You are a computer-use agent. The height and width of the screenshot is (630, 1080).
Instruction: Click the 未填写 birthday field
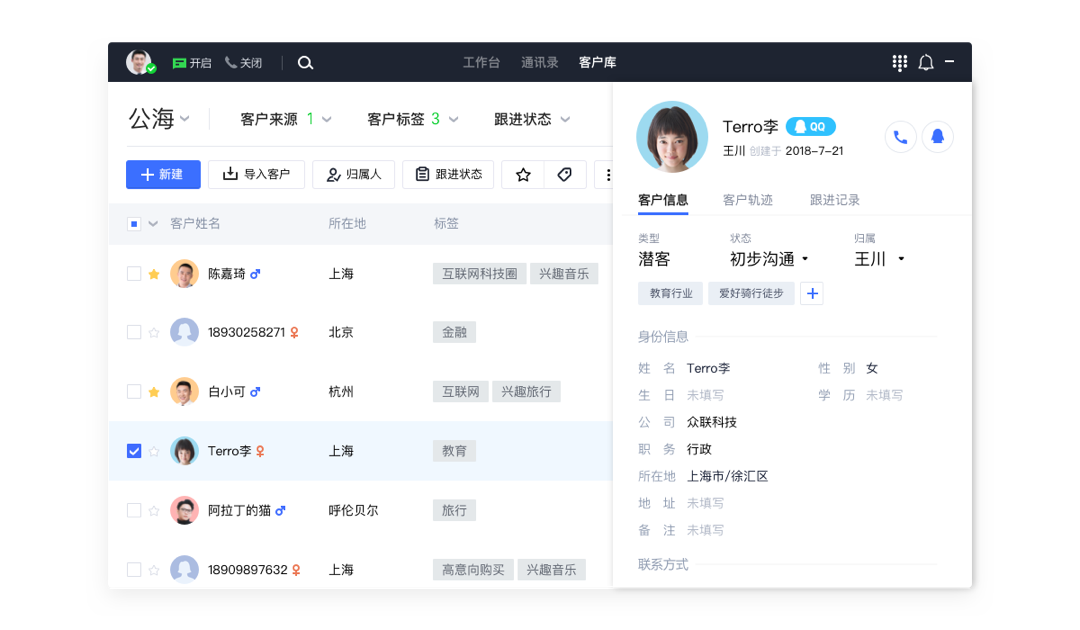point(705,395)
